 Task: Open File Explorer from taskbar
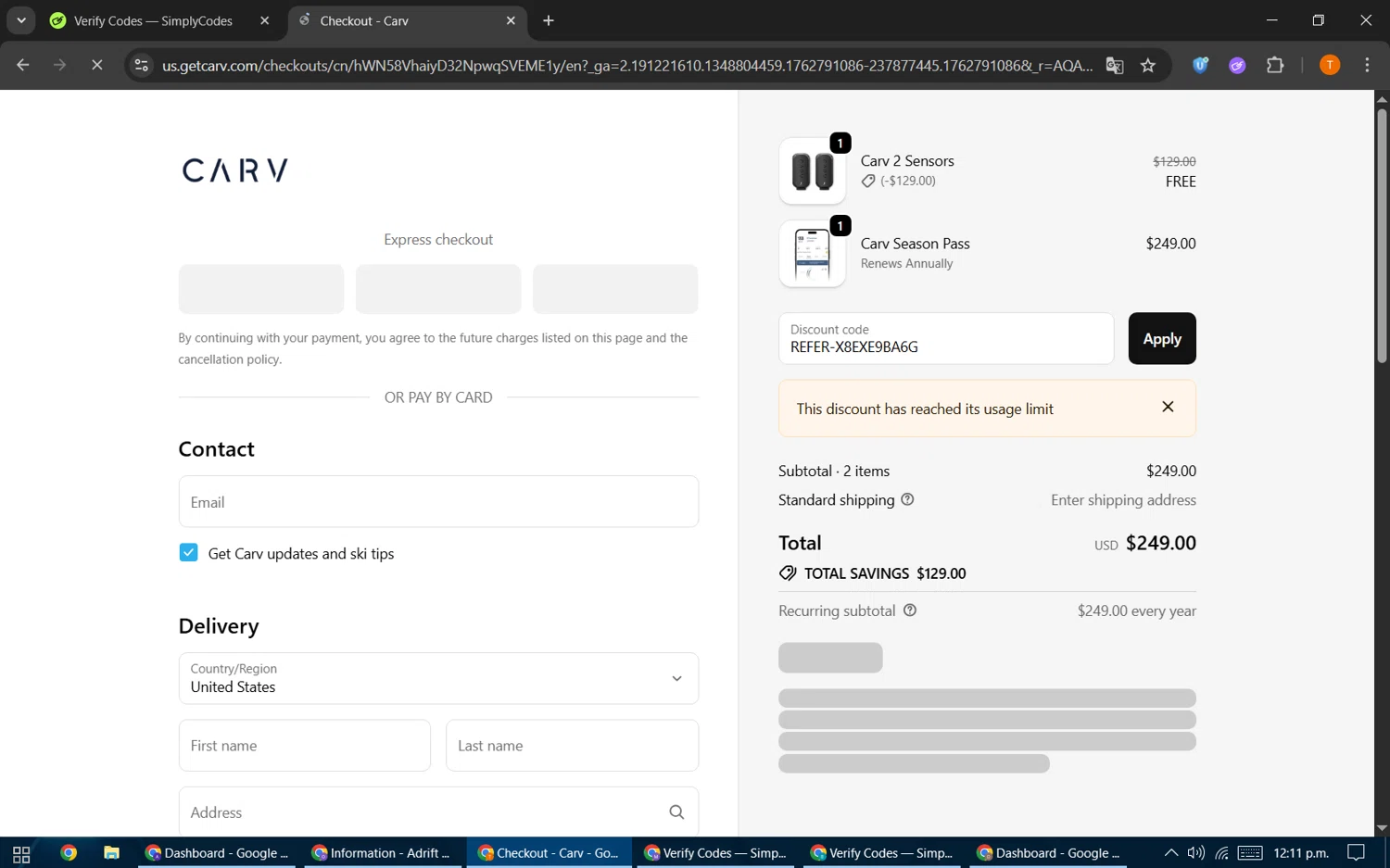(x=111, y=853)
